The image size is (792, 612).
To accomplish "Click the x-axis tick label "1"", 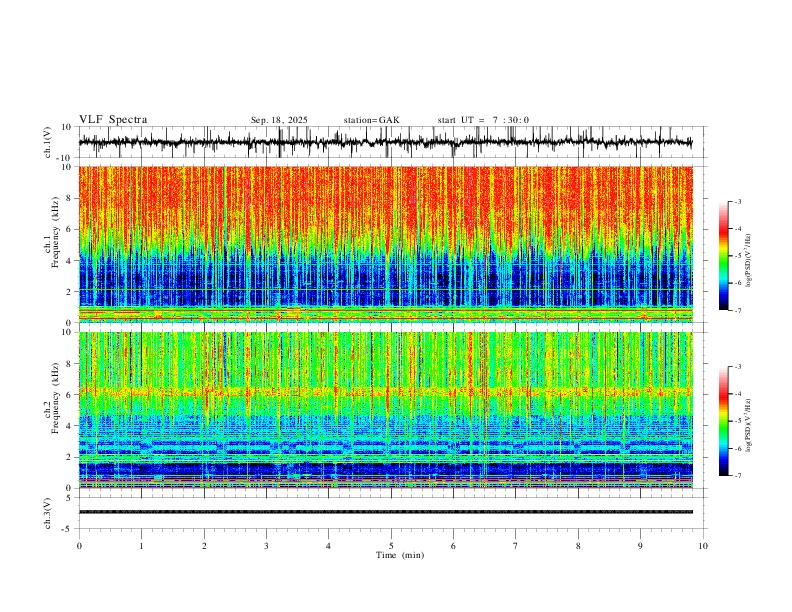I will pos(141,546).
